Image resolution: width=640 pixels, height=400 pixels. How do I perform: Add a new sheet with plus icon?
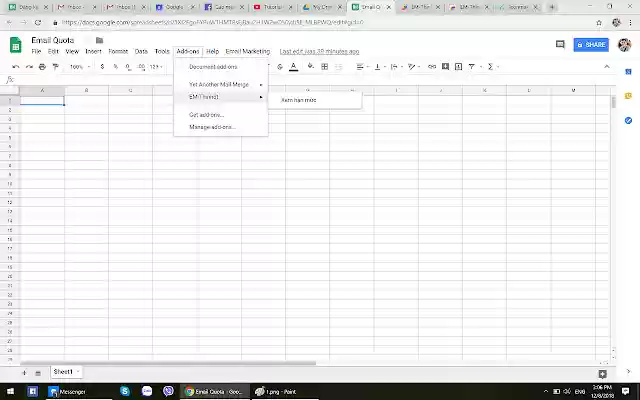24,373
